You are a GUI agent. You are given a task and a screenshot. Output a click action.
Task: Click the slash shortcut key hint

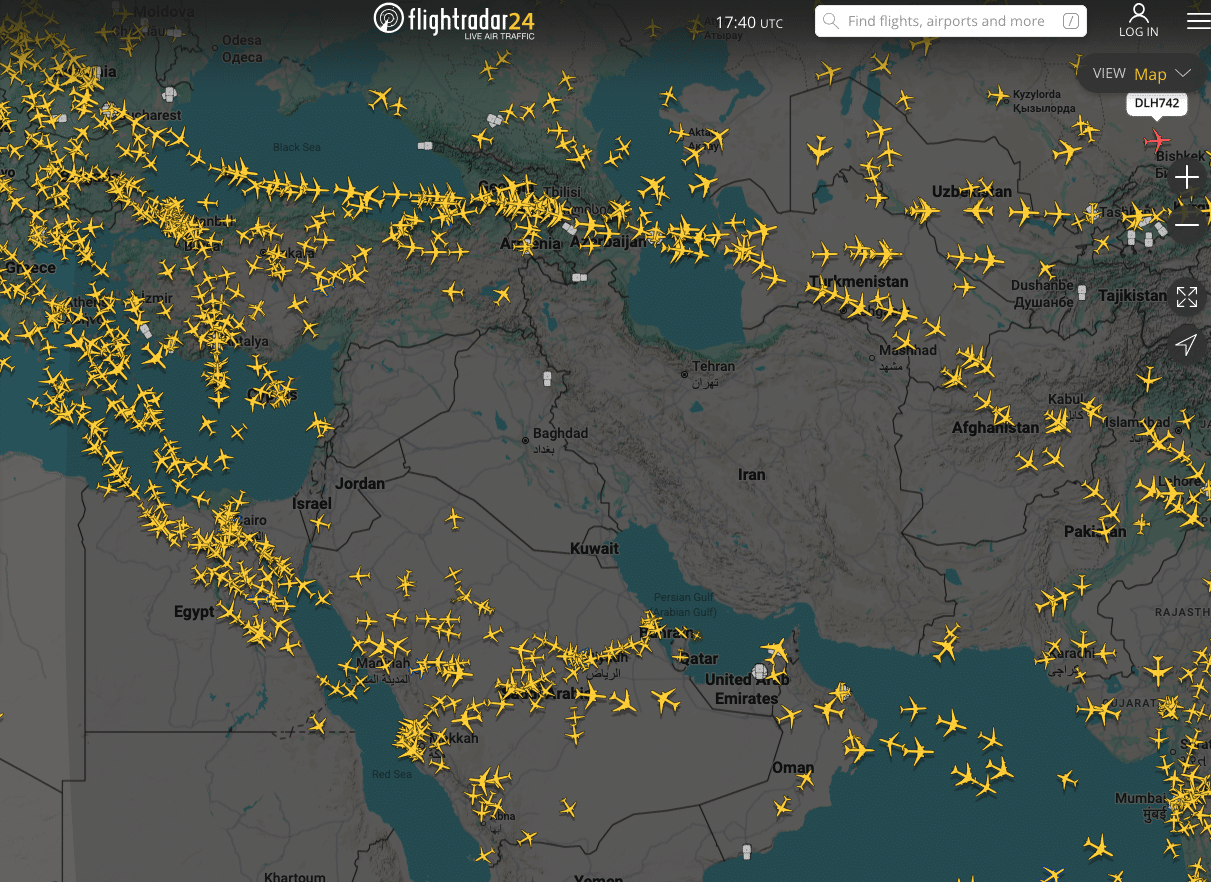pos(1071,21)
